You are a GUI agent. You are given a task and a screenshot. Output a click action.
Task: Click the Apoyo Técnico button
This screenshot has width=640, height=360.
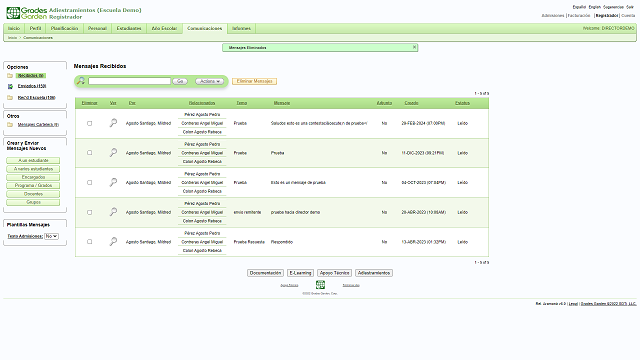[x=334, y=273]
